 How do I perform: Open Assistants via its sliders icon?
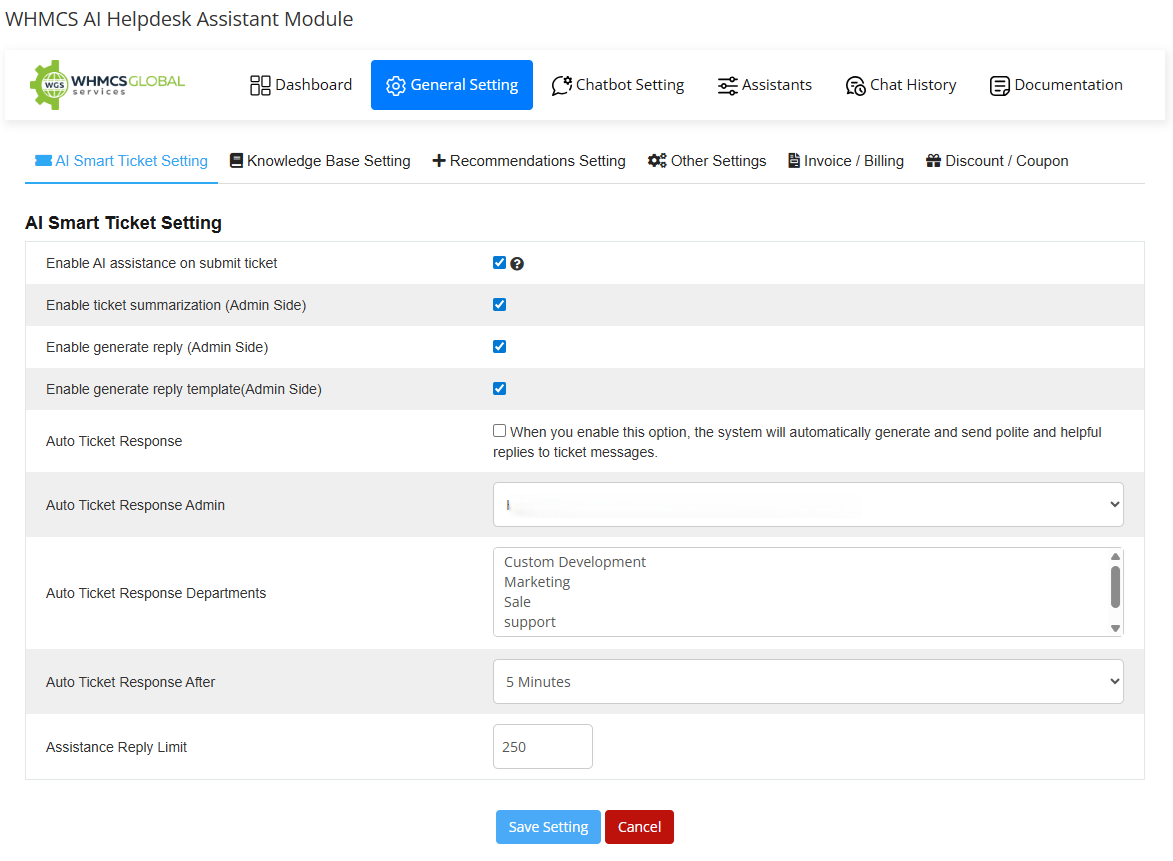coord(728,86)
